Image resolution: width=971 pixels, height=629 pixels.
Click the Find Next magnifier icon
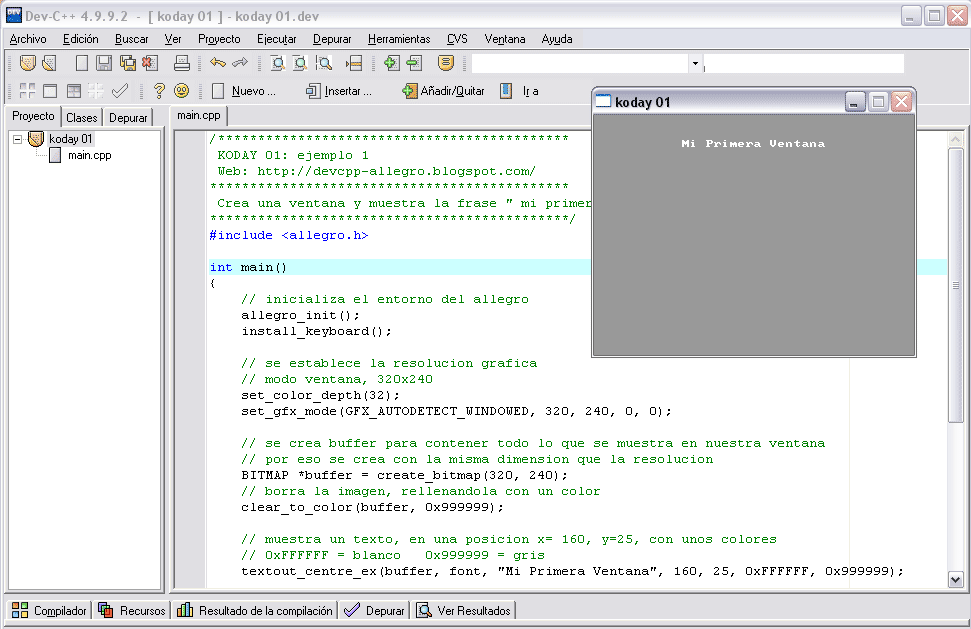point(324,63)
